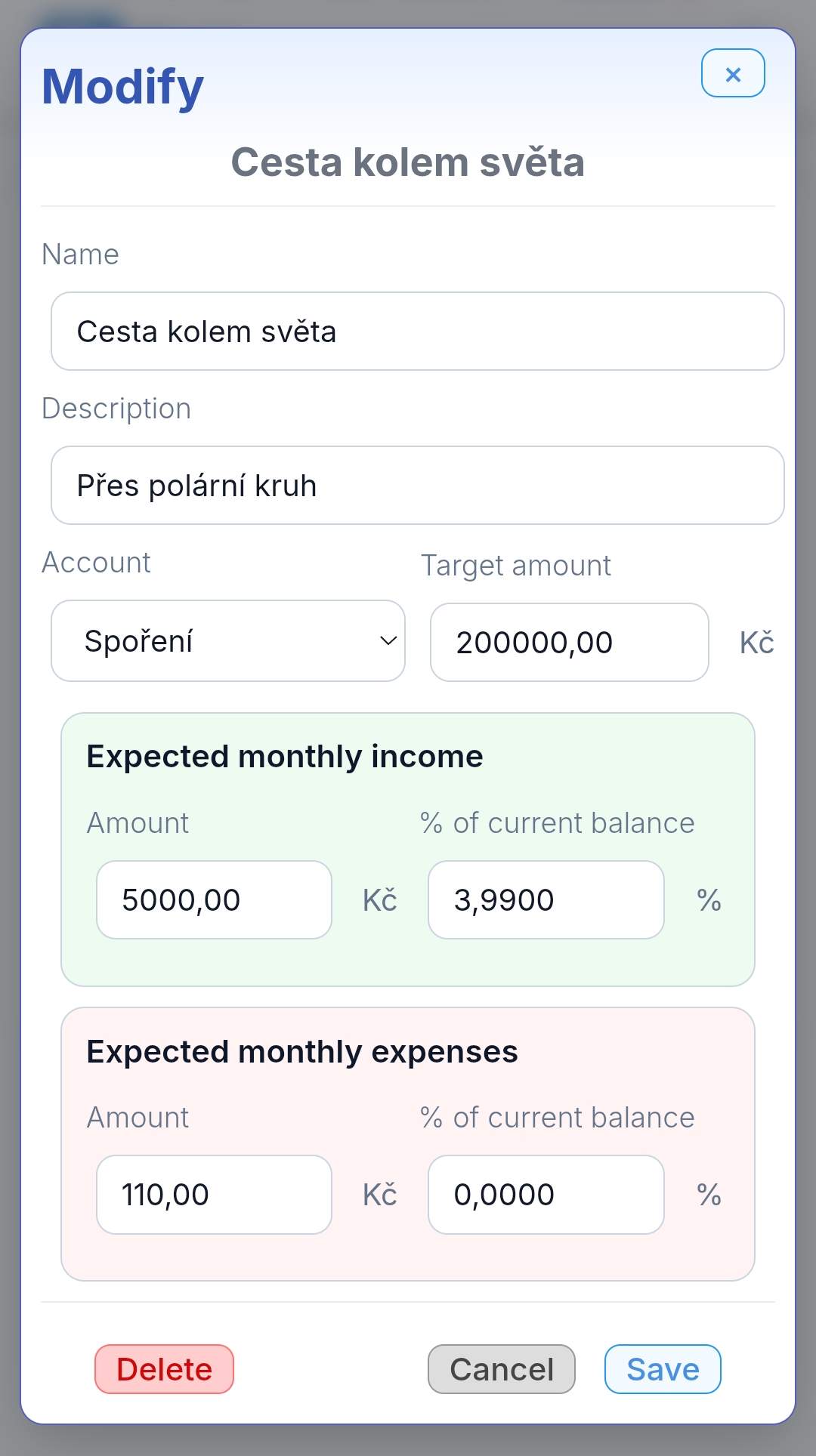Select the Target amount field showing 200000,00
Viewport: 816px width, 1456px height.
click(570, 643)
